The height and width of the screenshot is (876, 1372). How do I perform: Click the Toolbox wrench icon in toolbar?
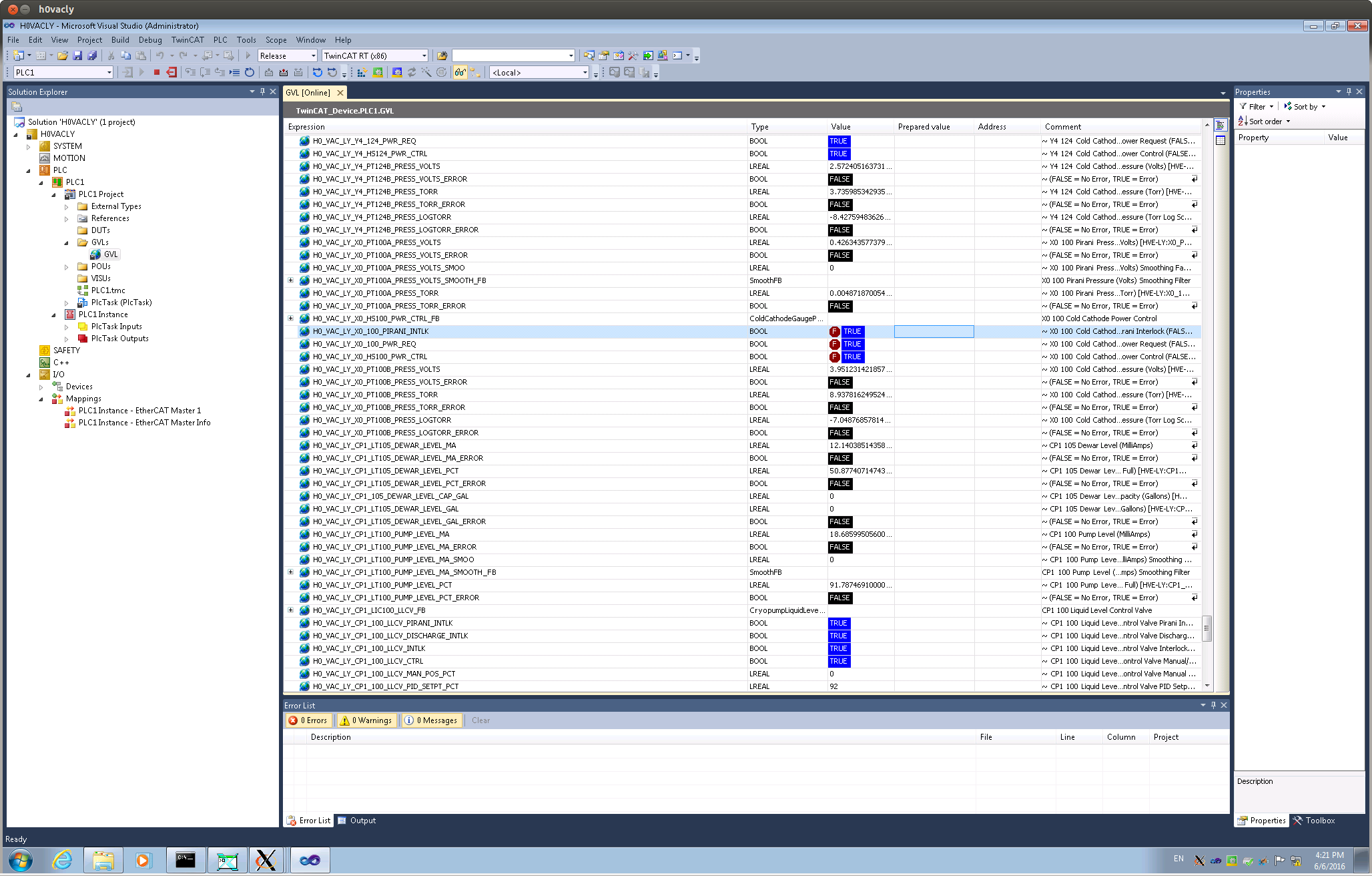pos(633,56)
